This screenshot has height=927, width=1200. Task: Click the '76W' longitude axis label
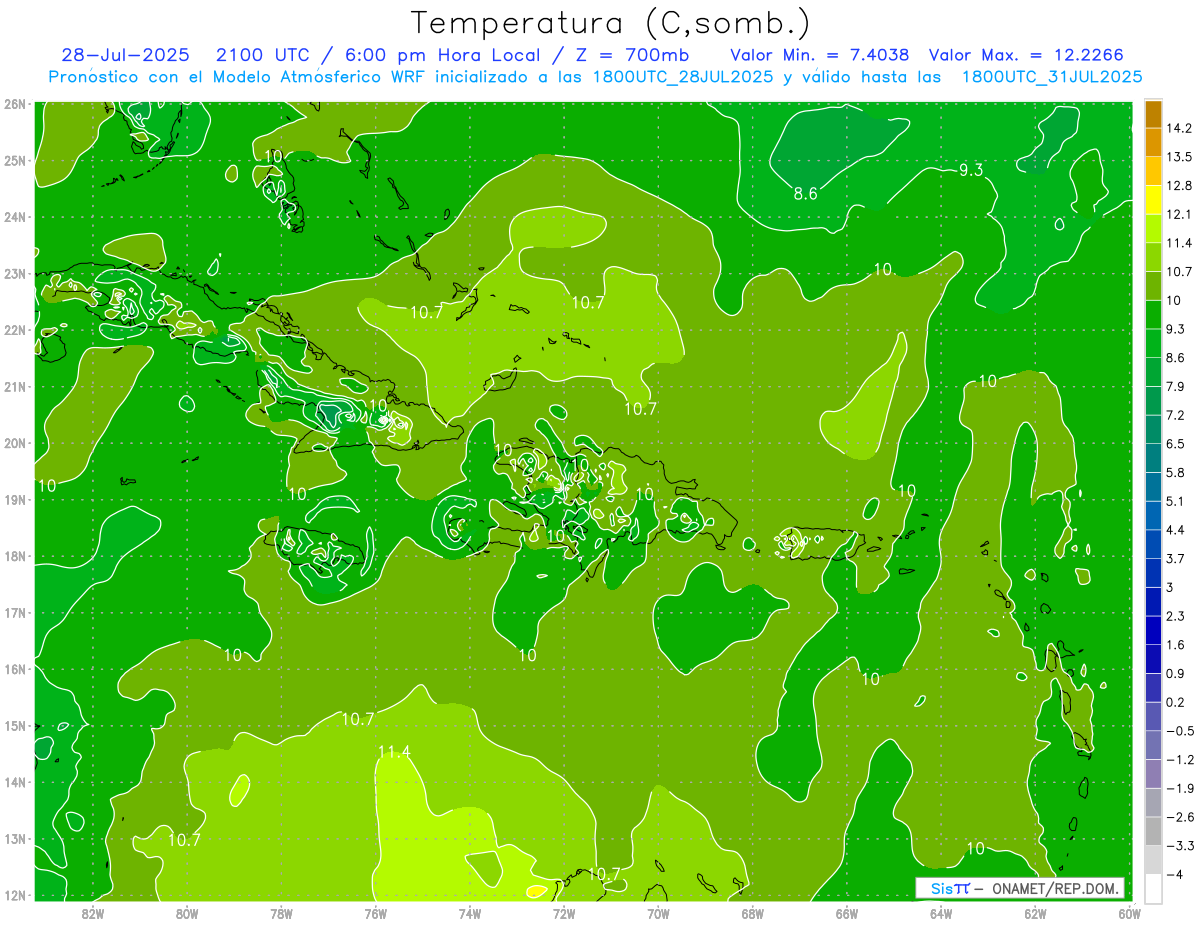pyautogui.click(x=375, y=914)
